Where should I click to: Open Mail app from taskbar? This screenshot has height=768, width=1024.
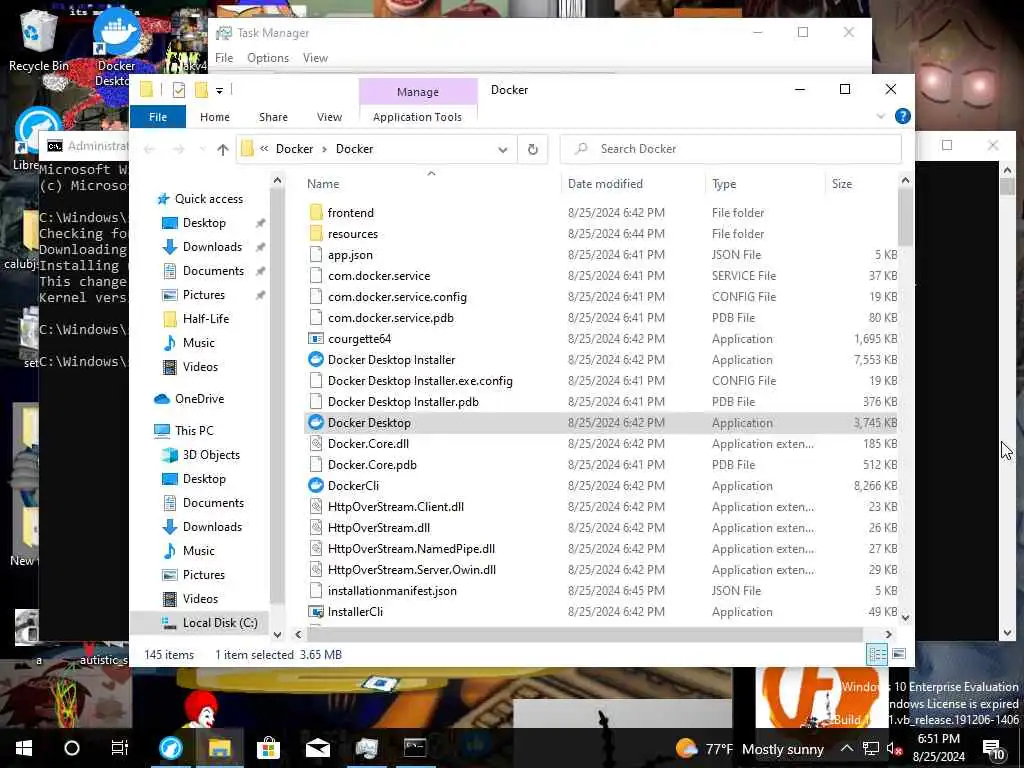point(317,748)
